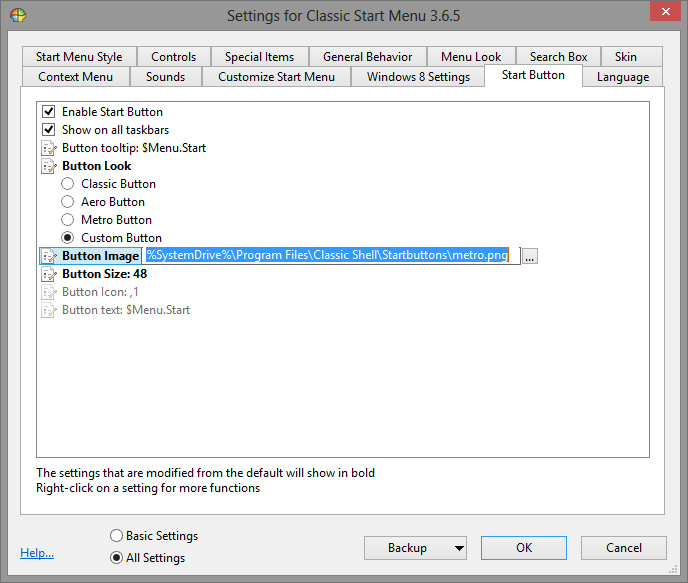Open the Customize Start Menu tab
Viewport: 688px width, 583px height.
[x=276, y=77]
